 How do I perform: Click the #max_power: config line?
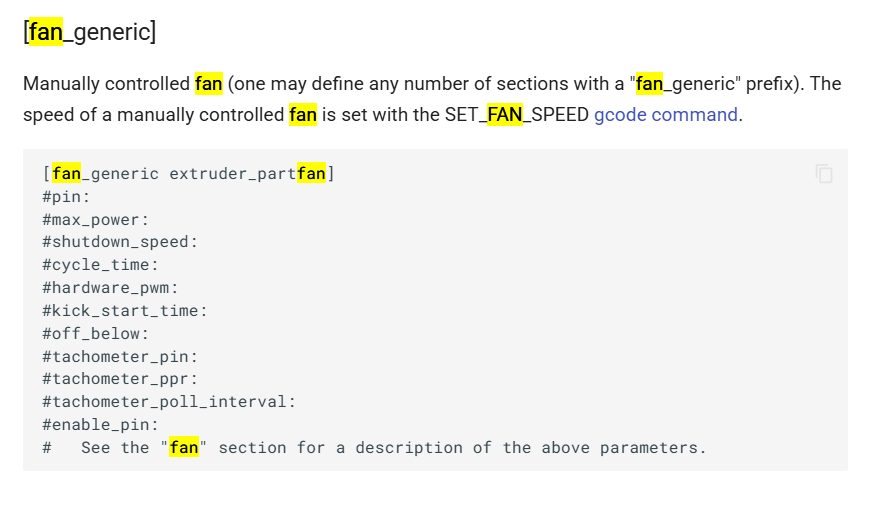96,219
